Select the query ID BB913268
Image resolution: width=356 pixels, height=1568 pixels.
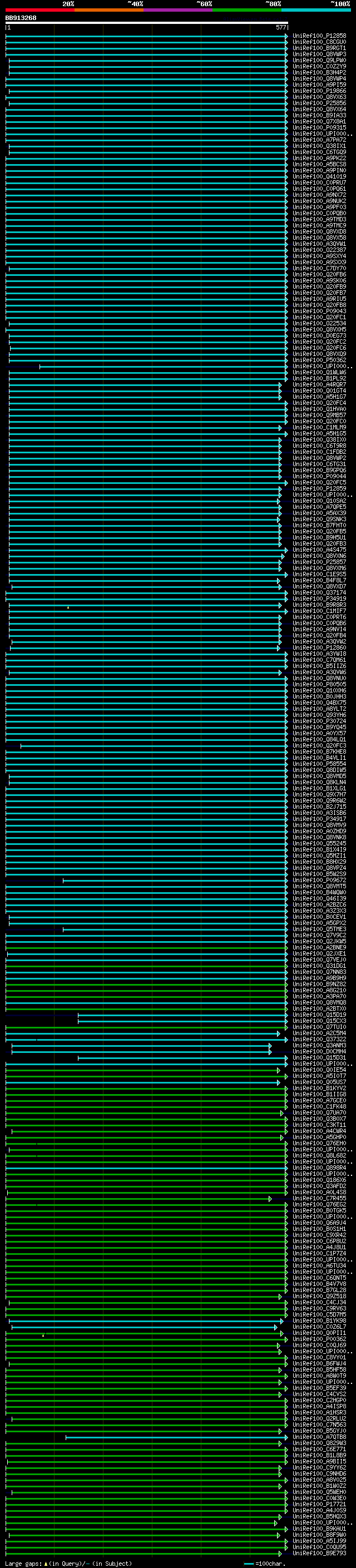(21, 18)
